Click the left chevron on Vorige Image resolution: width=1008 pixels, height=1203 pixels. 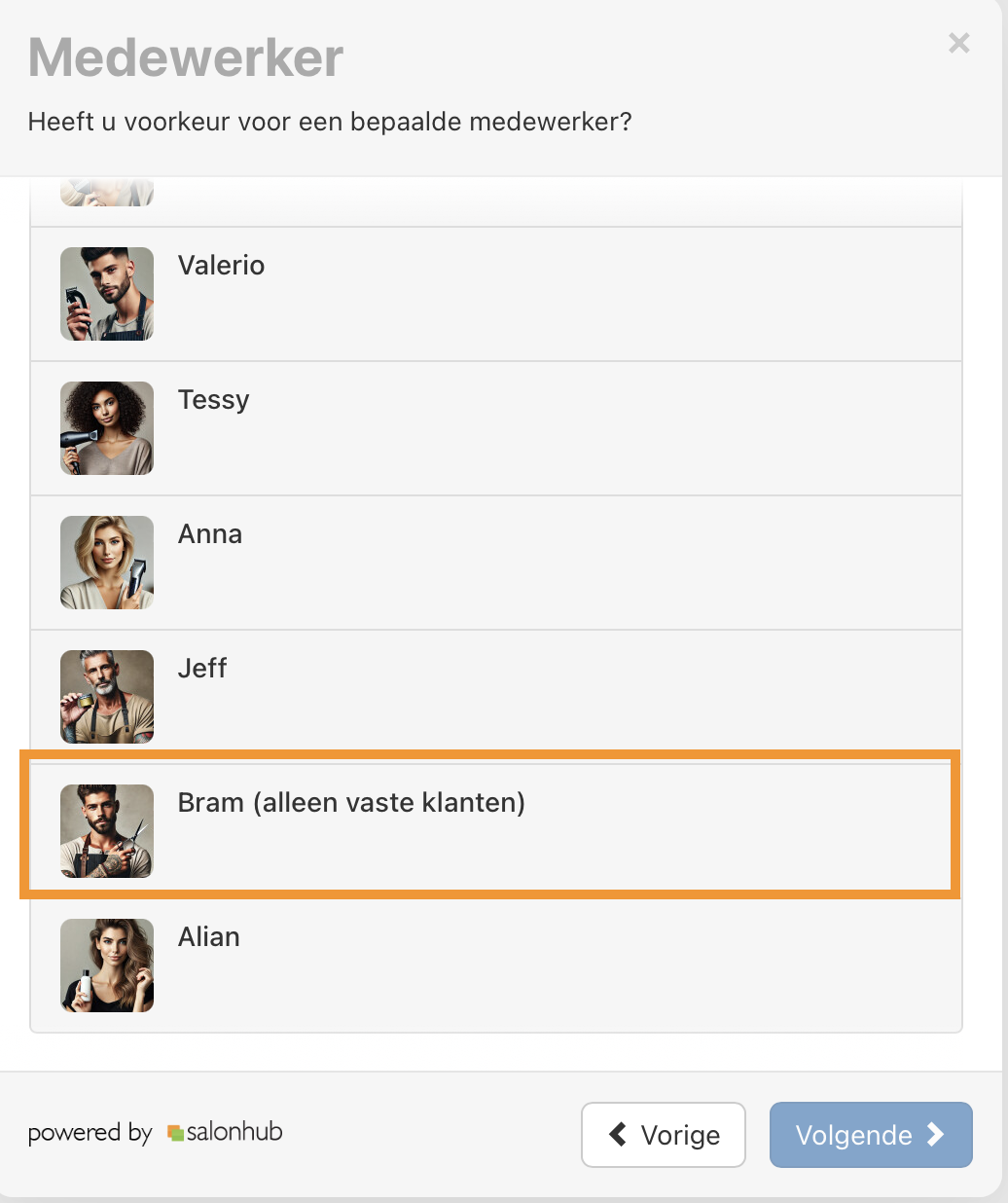tap(618, 1134)
